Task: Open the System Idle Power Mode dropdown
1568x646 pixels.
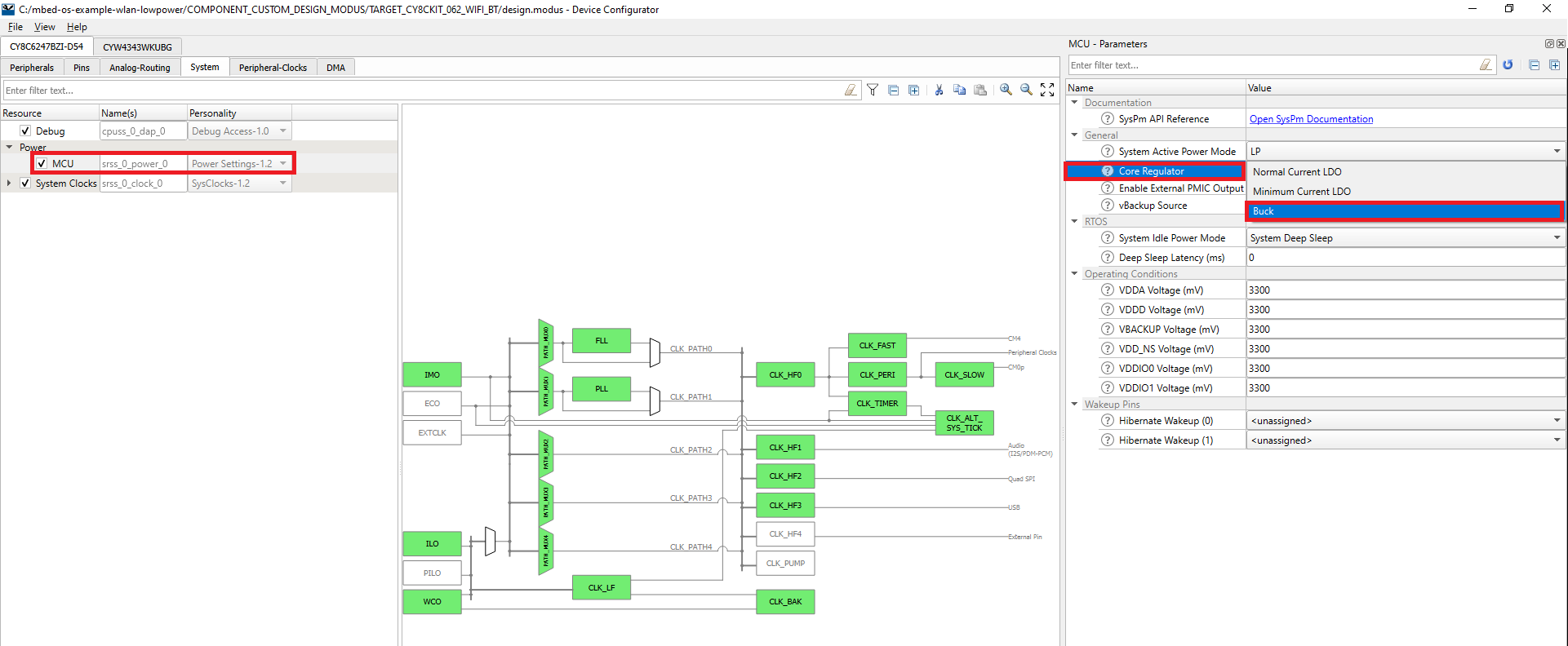Action: [1406, 238]
